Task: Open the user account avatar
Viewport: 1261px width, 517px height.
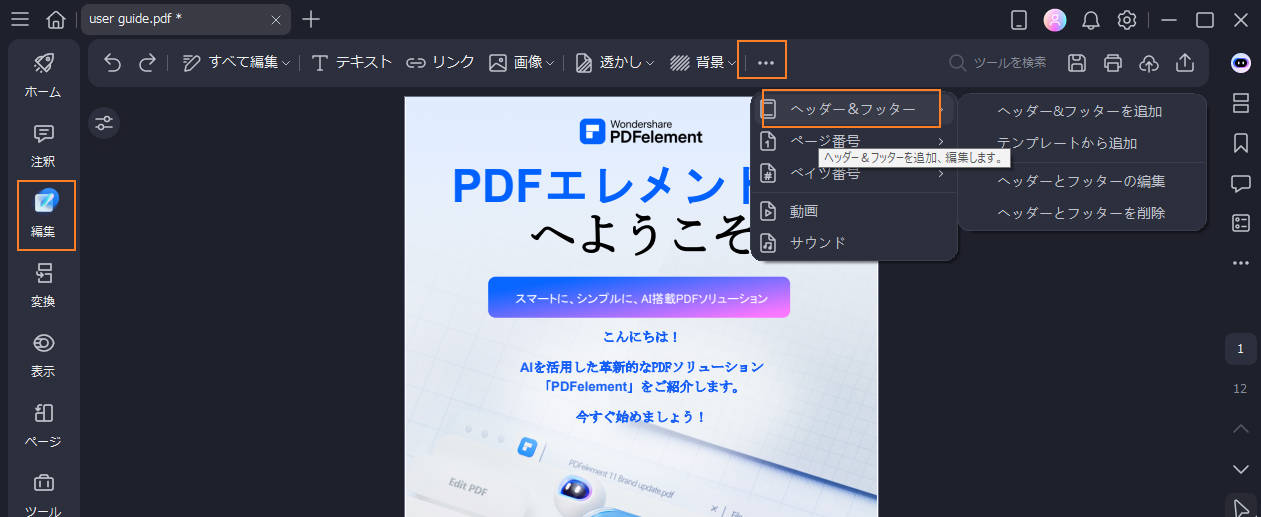Action: tap(1054, 20)
